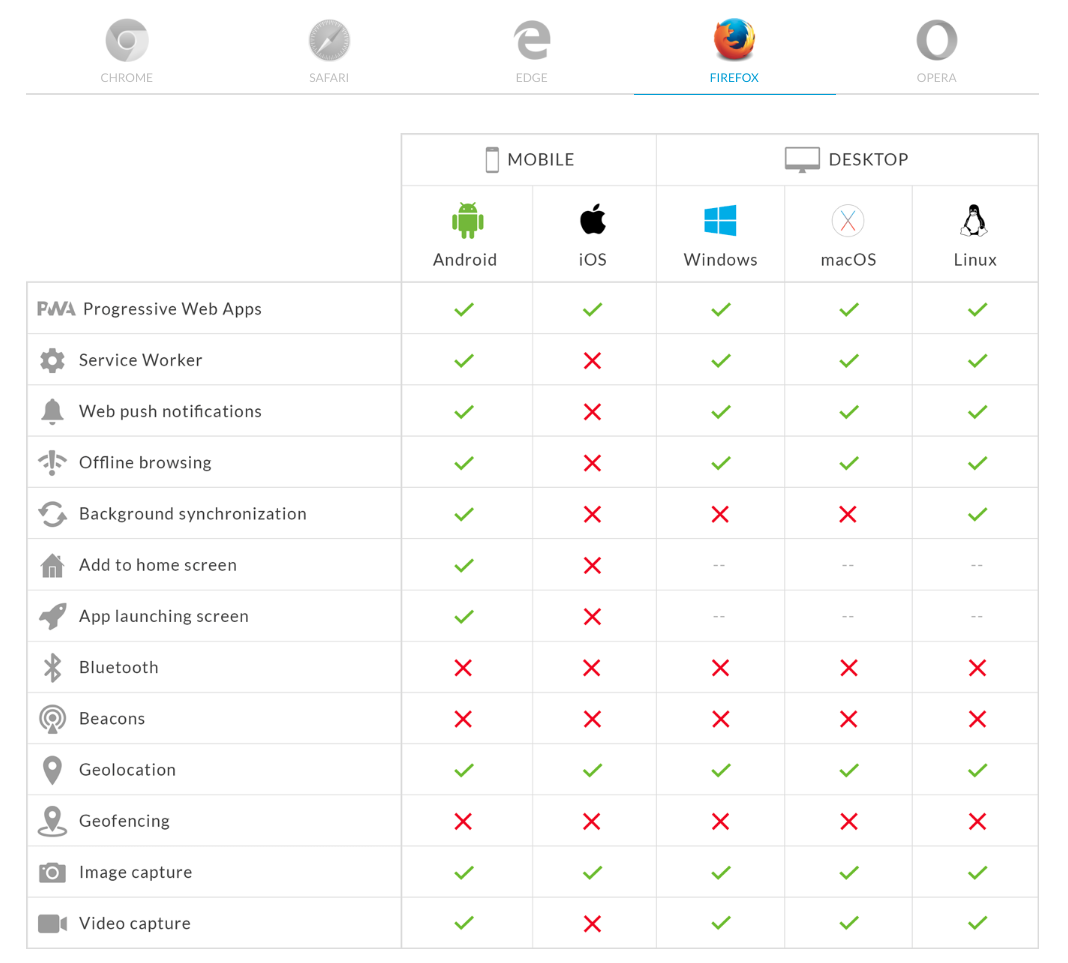Switch to the SAFARI tab label
1068x963 pixels.
pyautogui.click(x=329, y=78)
